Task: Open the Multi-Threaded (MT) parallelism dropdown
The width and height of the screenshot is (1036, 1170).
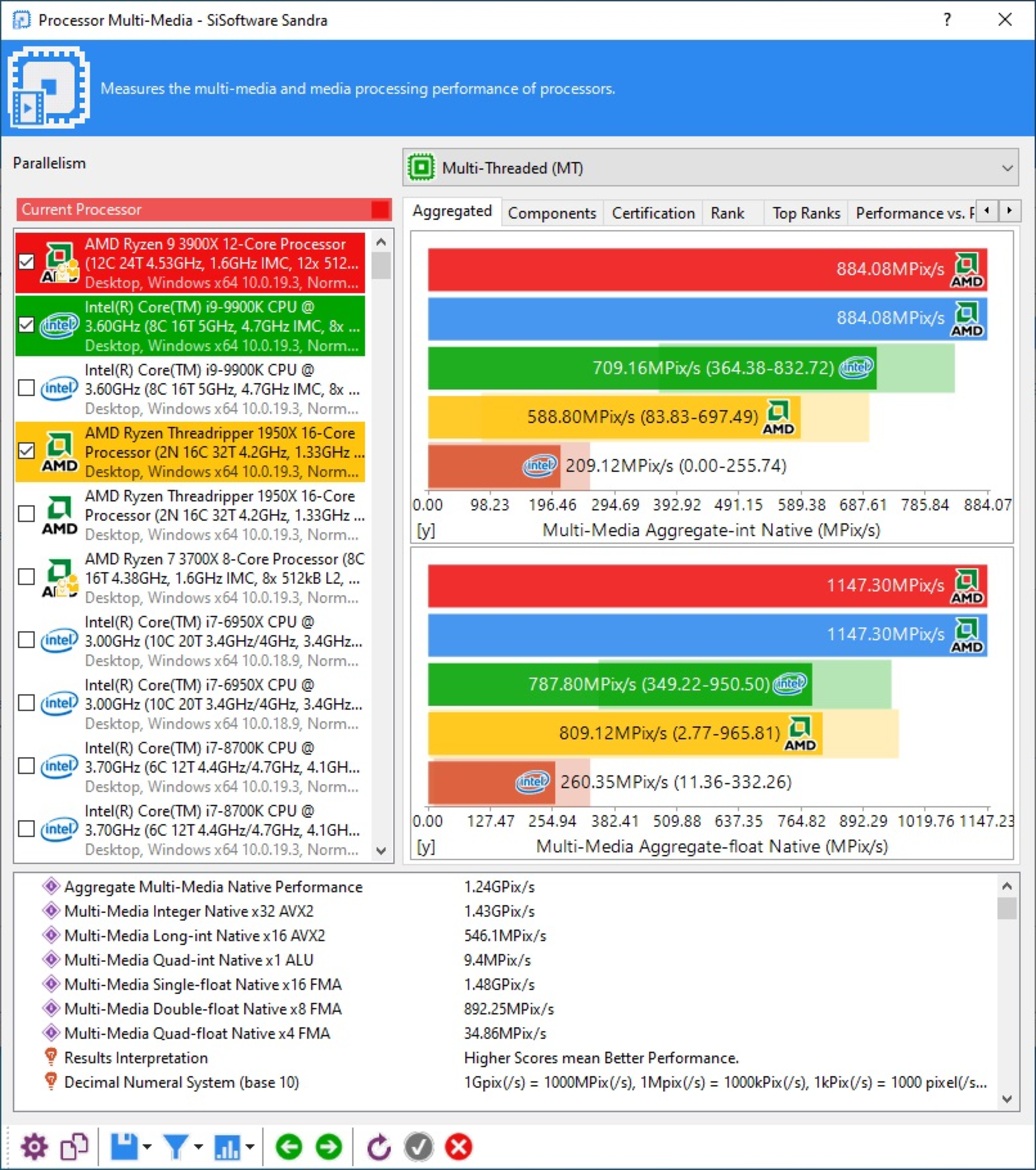Action: tap(711, 168)
